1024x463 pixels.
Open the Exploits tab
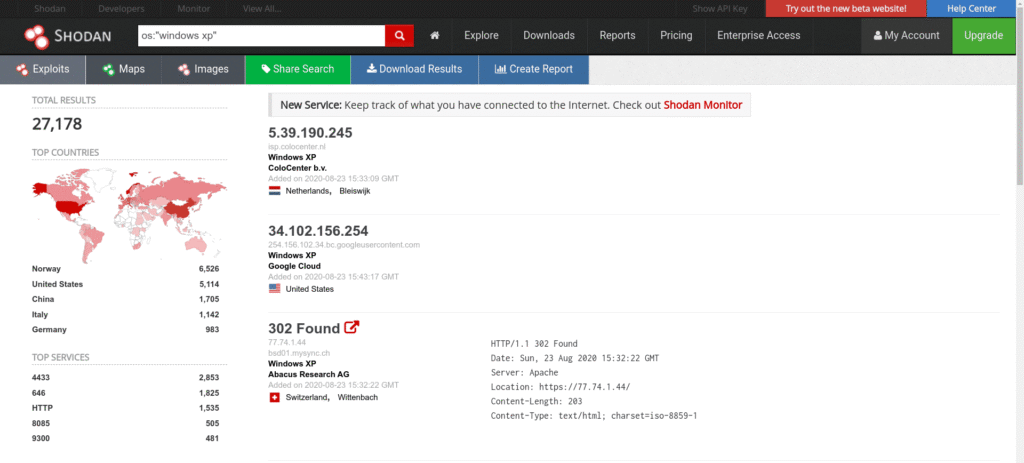tap(43, 69)
